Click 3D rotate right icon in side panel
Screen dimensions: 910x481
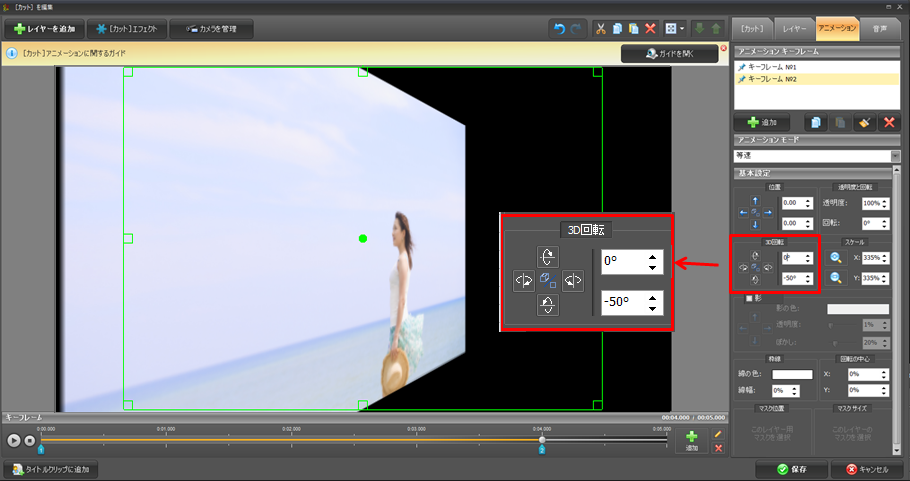[768, 267]
